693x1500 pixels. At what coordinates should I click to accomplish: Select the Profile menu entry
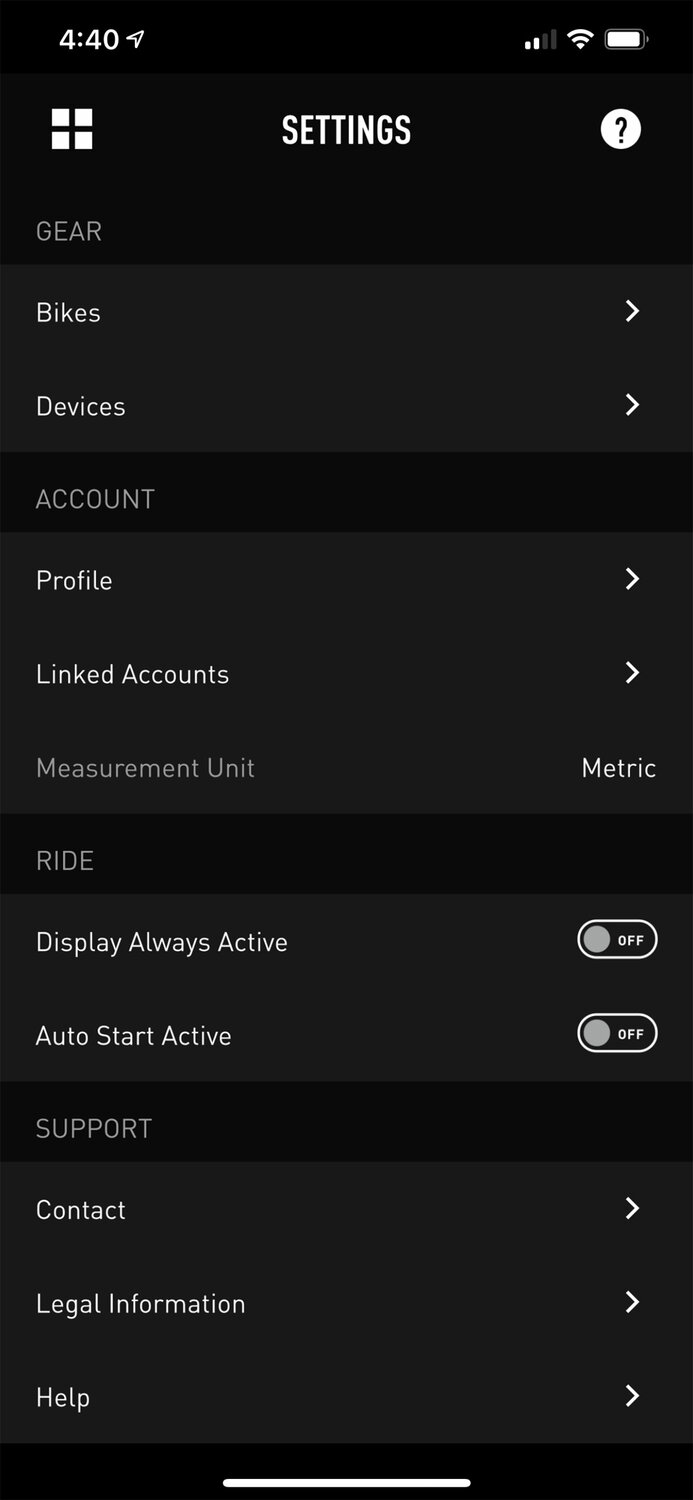point(74,580)
